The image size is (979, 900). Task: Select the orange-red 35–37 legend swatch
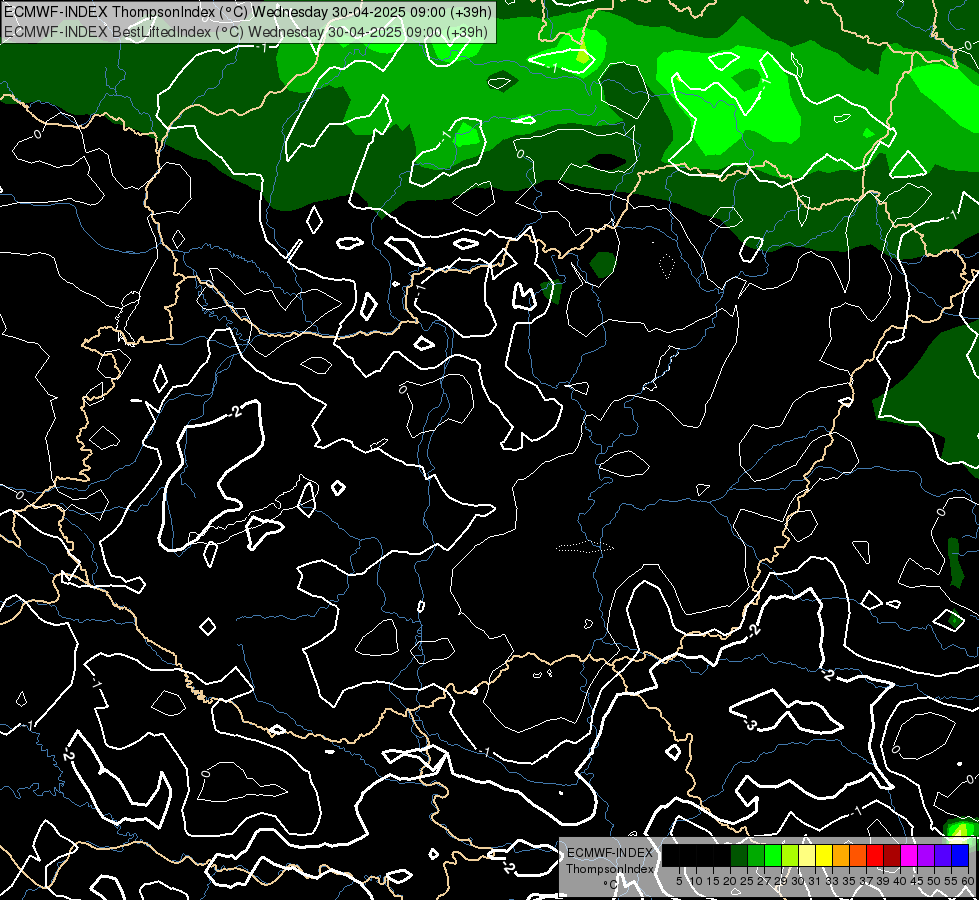tap(858, 855)
